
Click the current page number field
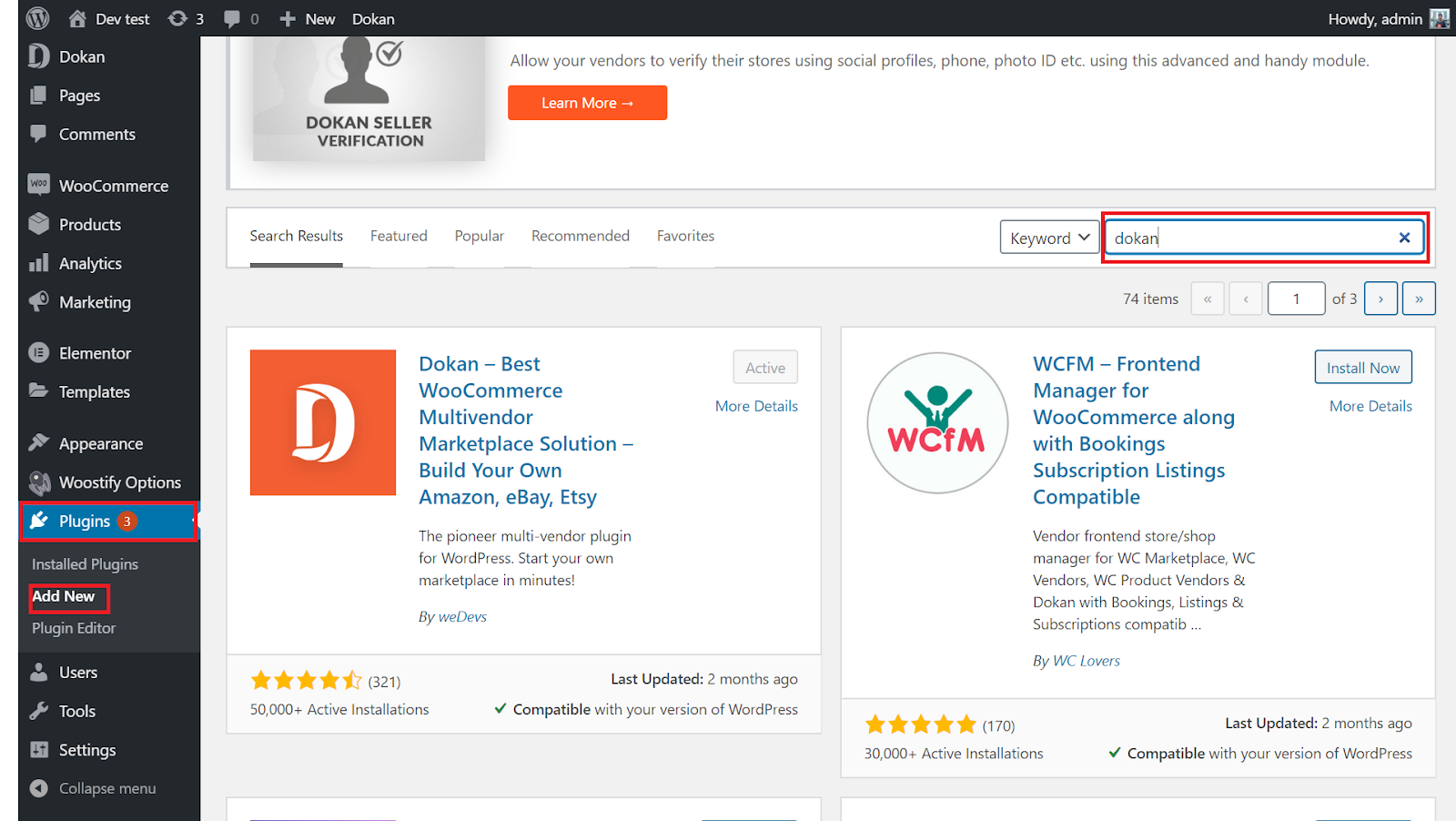point(1296,299)
